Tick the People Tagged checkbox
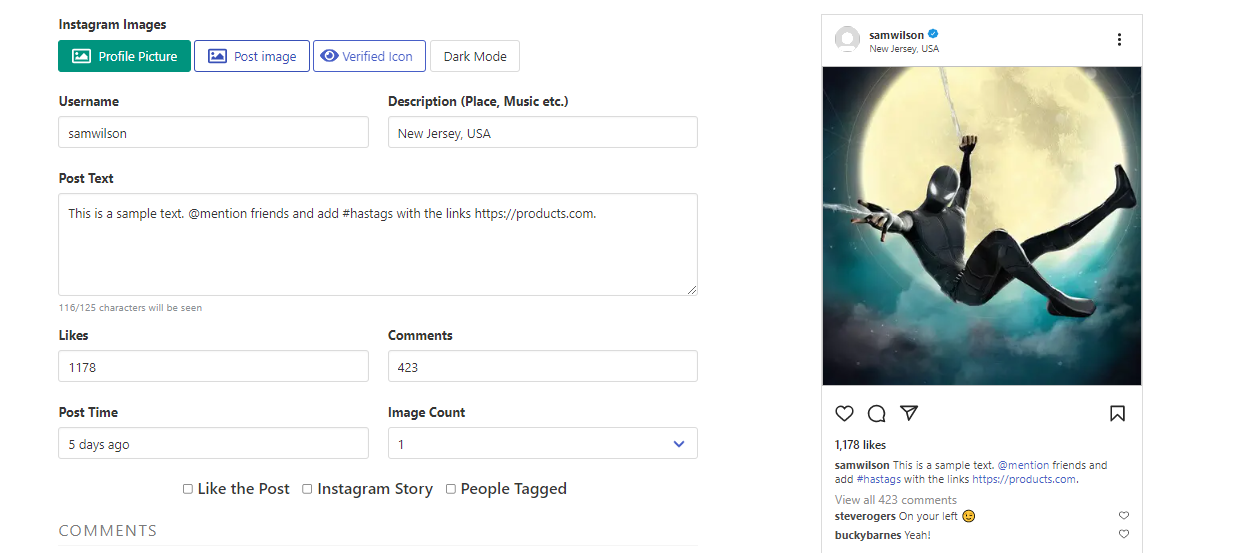This screenshot has width=1234, height=553. coord(451,489)
